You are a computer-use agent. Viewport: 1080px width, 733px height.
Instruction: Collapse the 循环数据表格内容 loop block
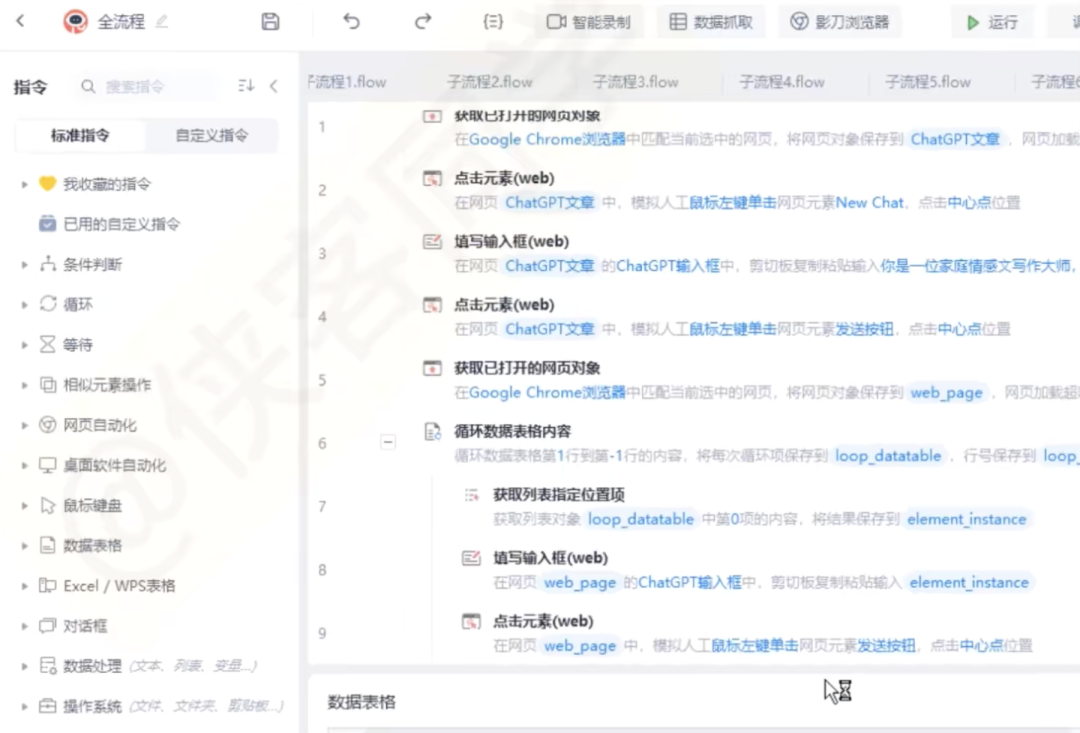[388, 442]
